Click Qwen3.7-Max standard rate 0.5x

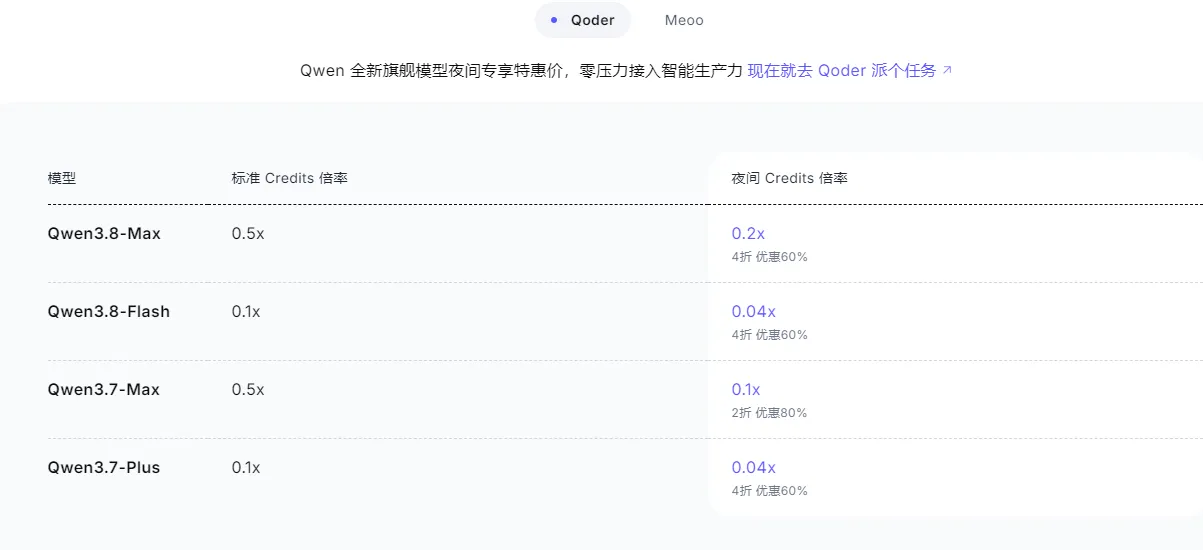(x=248, y=389)
